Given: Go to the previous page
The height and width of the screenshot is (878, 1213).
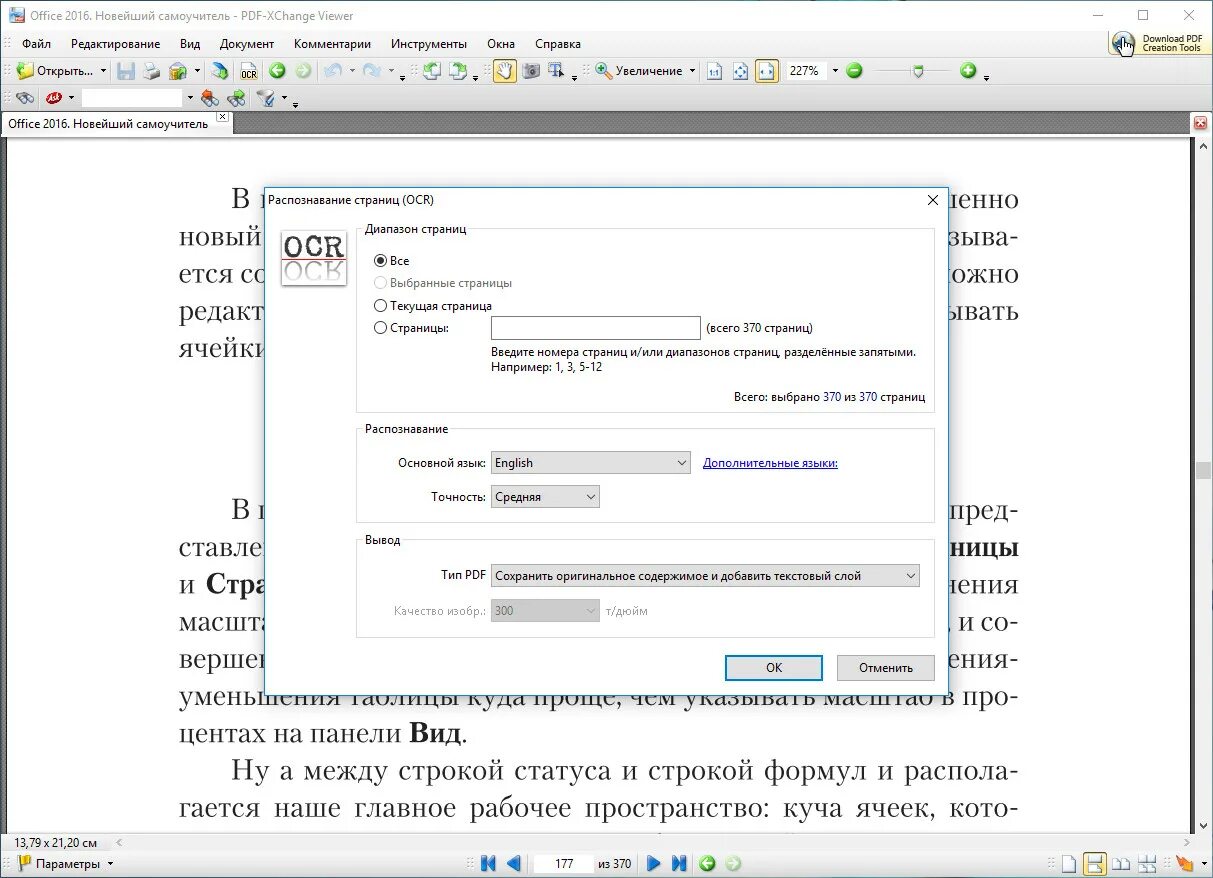Looking at the screenshot, I should [514, 863].
